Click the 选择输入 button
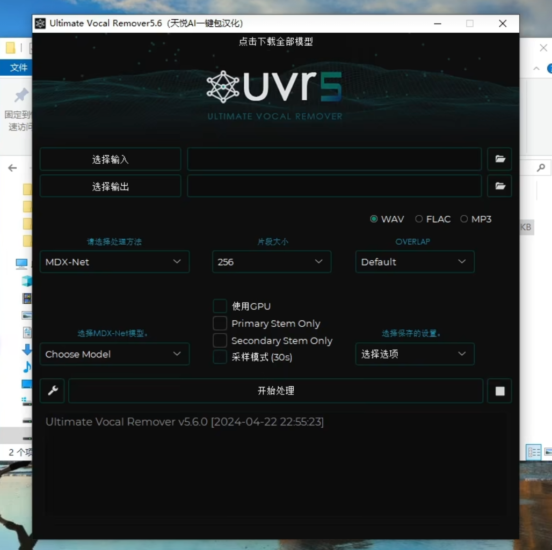This screenshot has height=550, width=552. (111, 159)
